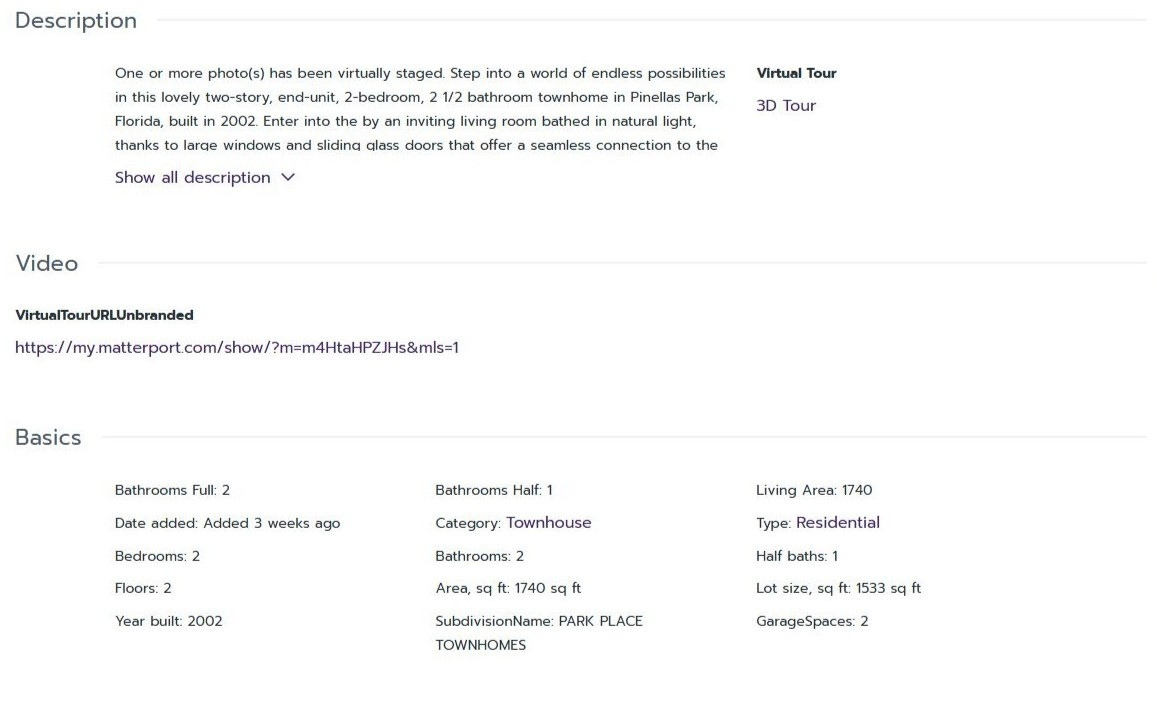Click the Residential type link
This screenshot has width=1157, height=703.
pyautogui.click(x=837, y=523)
